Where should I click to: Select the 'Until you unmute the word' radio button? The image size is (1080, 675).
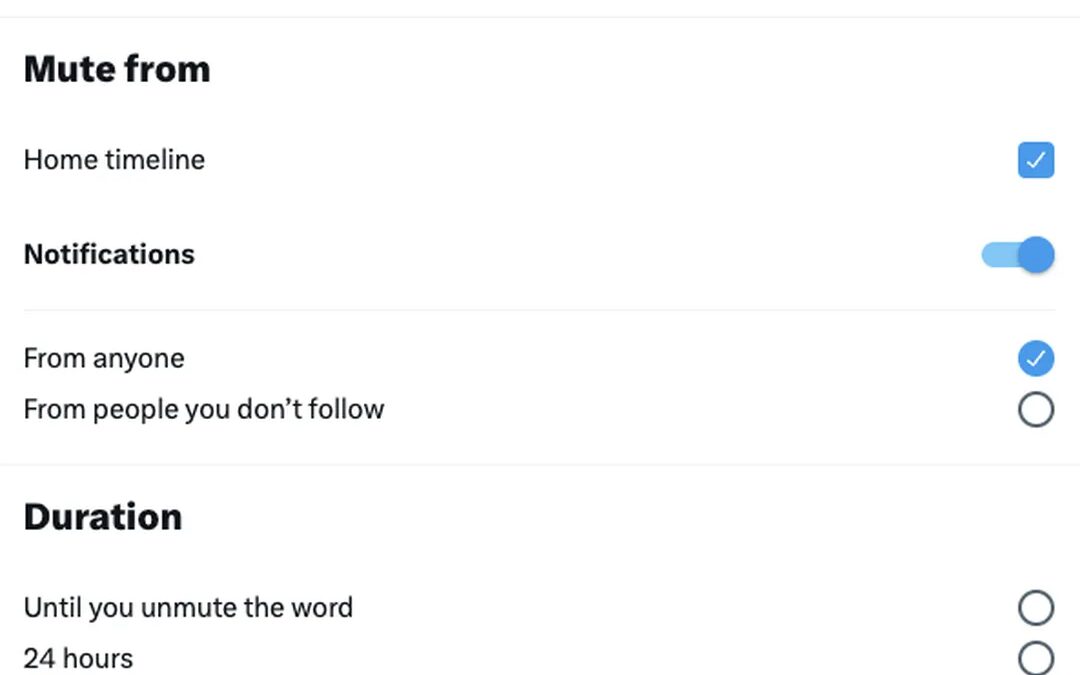[1036, 607]
